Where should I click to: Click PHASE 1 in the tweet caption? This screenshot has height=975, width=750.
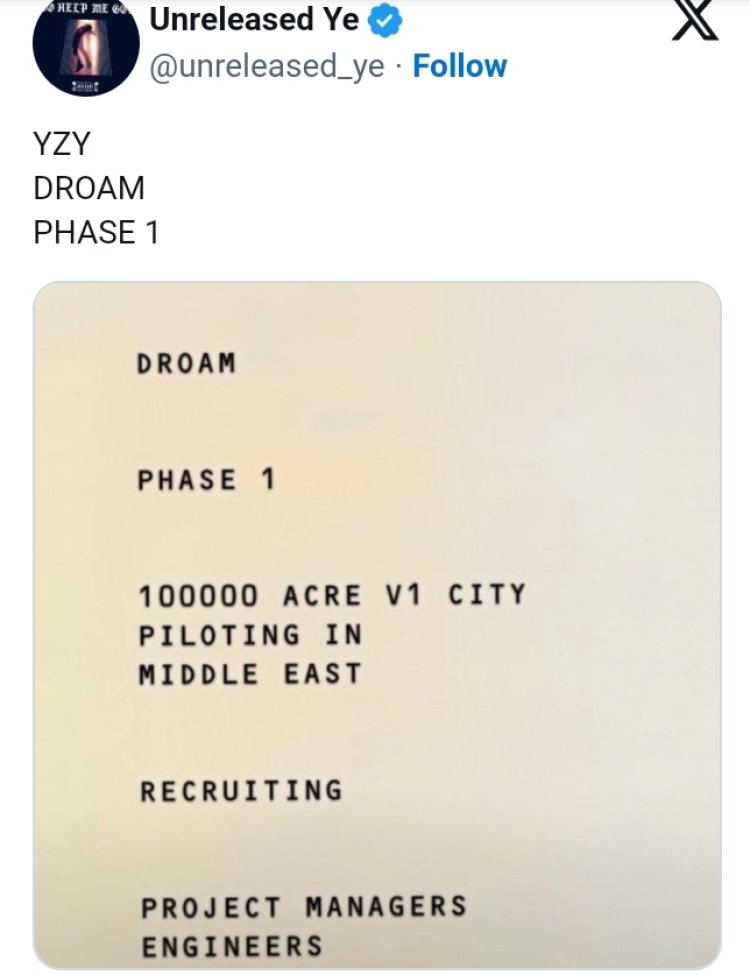96,232
